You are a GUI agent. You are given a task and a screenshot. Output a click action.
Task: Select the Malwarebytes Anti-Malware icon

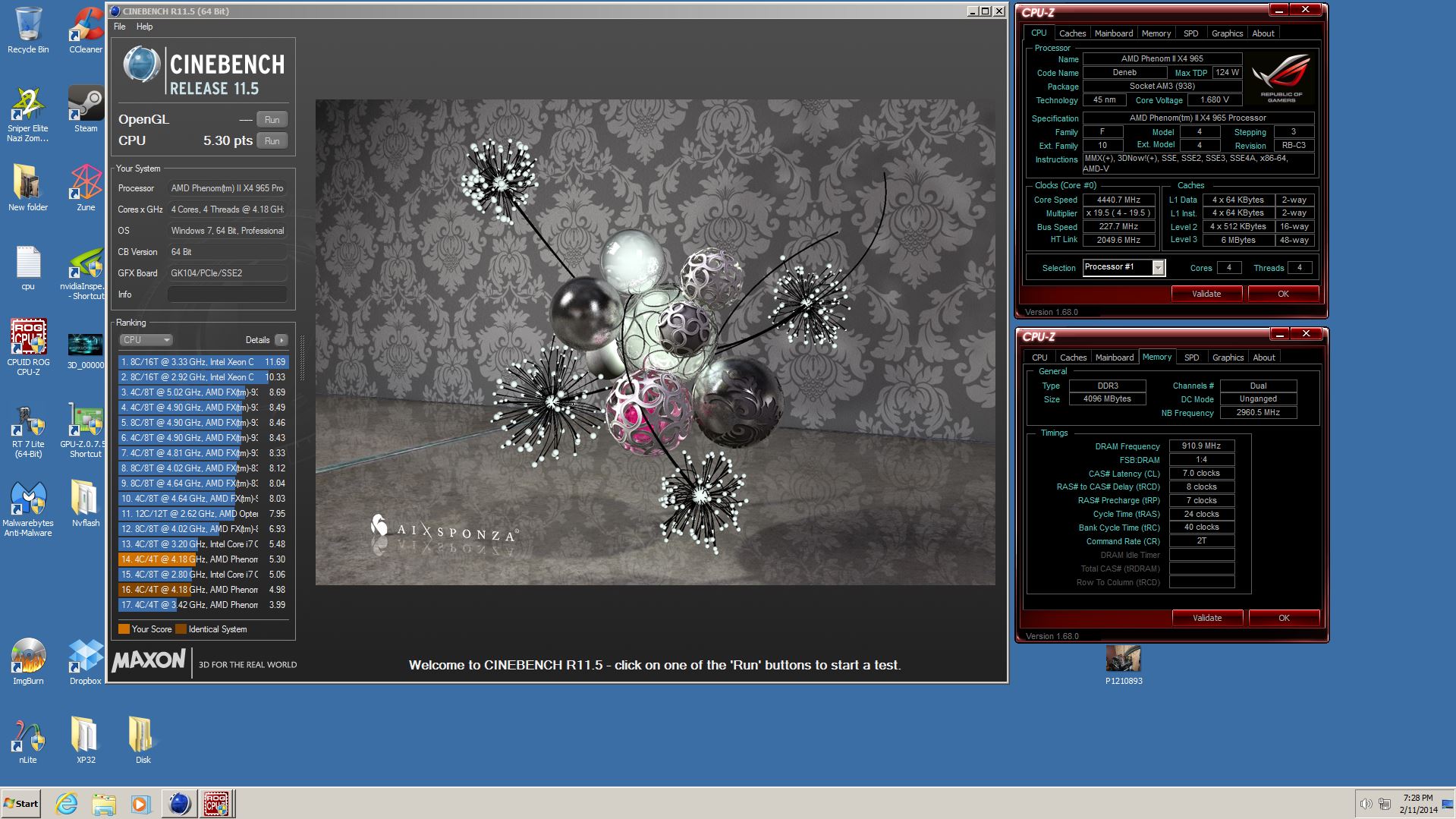tap(28, 509)
